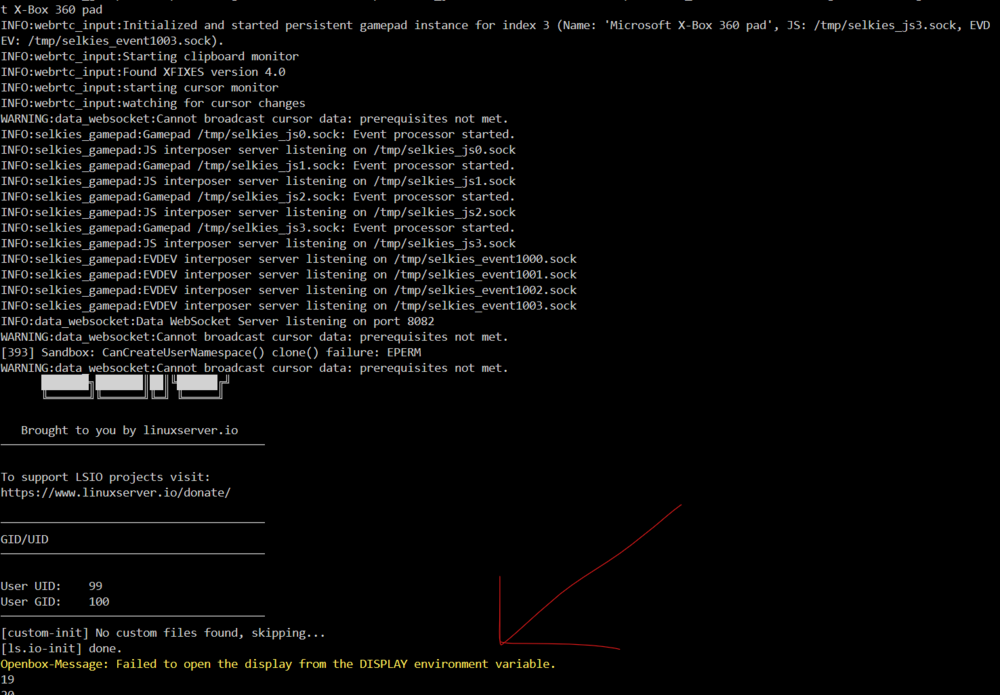Click the line reading '19'
The height and width of the screenshot is (695, 1000).
tap(7, 680)
